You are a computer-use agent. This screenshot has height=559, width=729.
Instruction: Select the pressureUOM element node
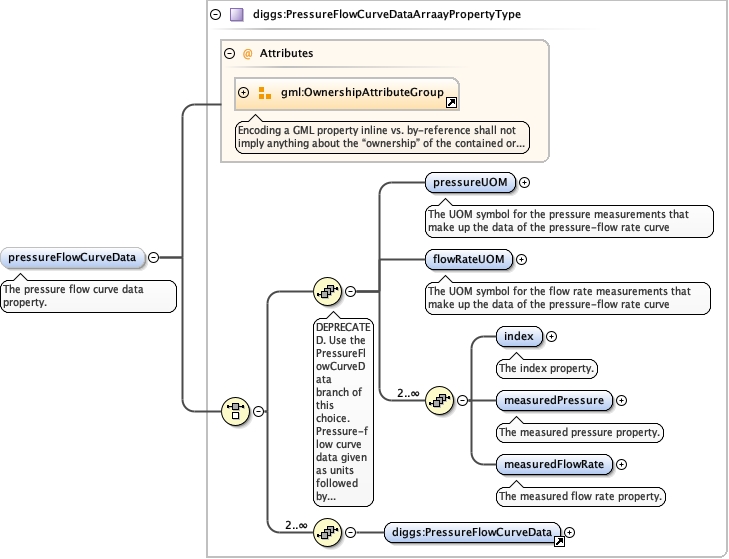click(470, 183)
